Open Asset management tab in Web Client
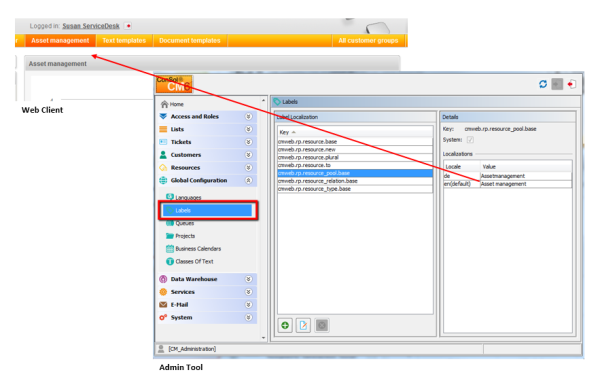Image resolution: width=600 pixels, height=385 pixels. coord(60,41)
